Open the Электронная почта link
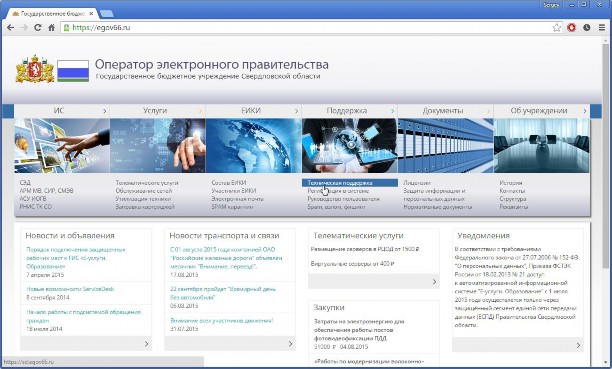The width and height of the screenshot is (612, 369). 237,199
